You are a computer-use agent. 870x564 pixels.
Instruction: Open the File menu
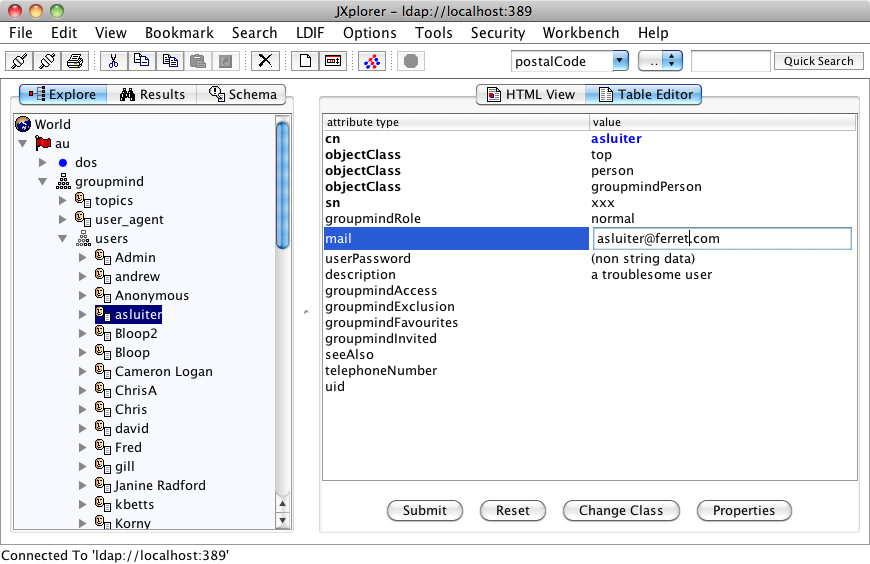(x=21, y=33)
